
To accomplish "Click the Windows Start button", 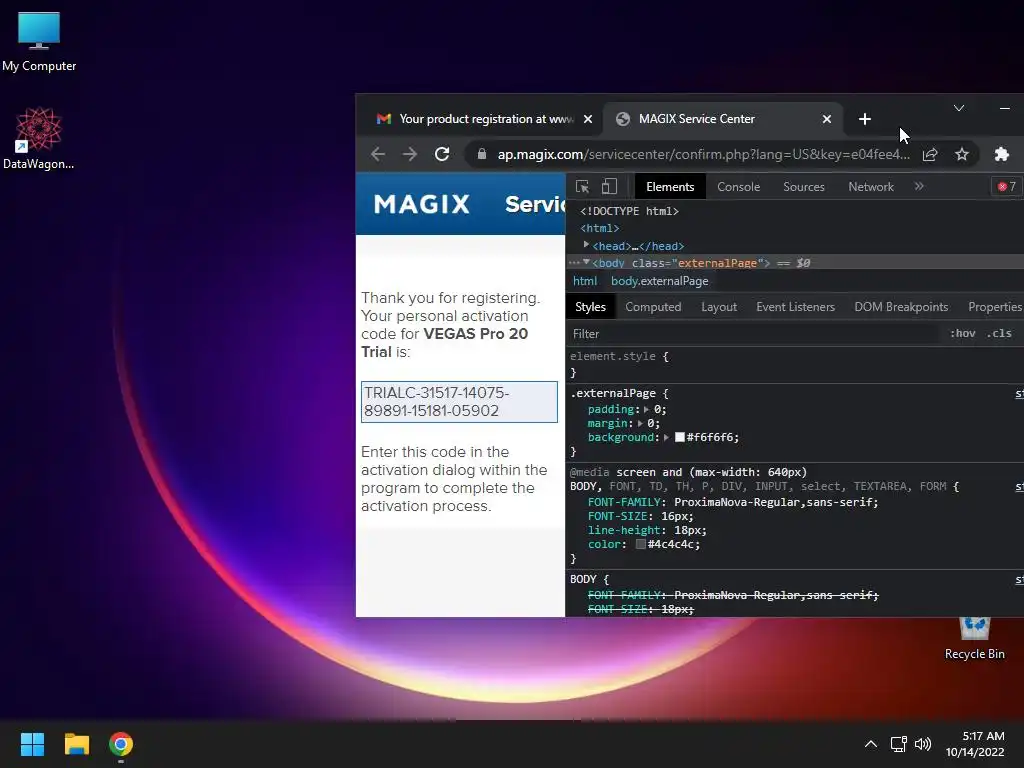I will (32, 744).
